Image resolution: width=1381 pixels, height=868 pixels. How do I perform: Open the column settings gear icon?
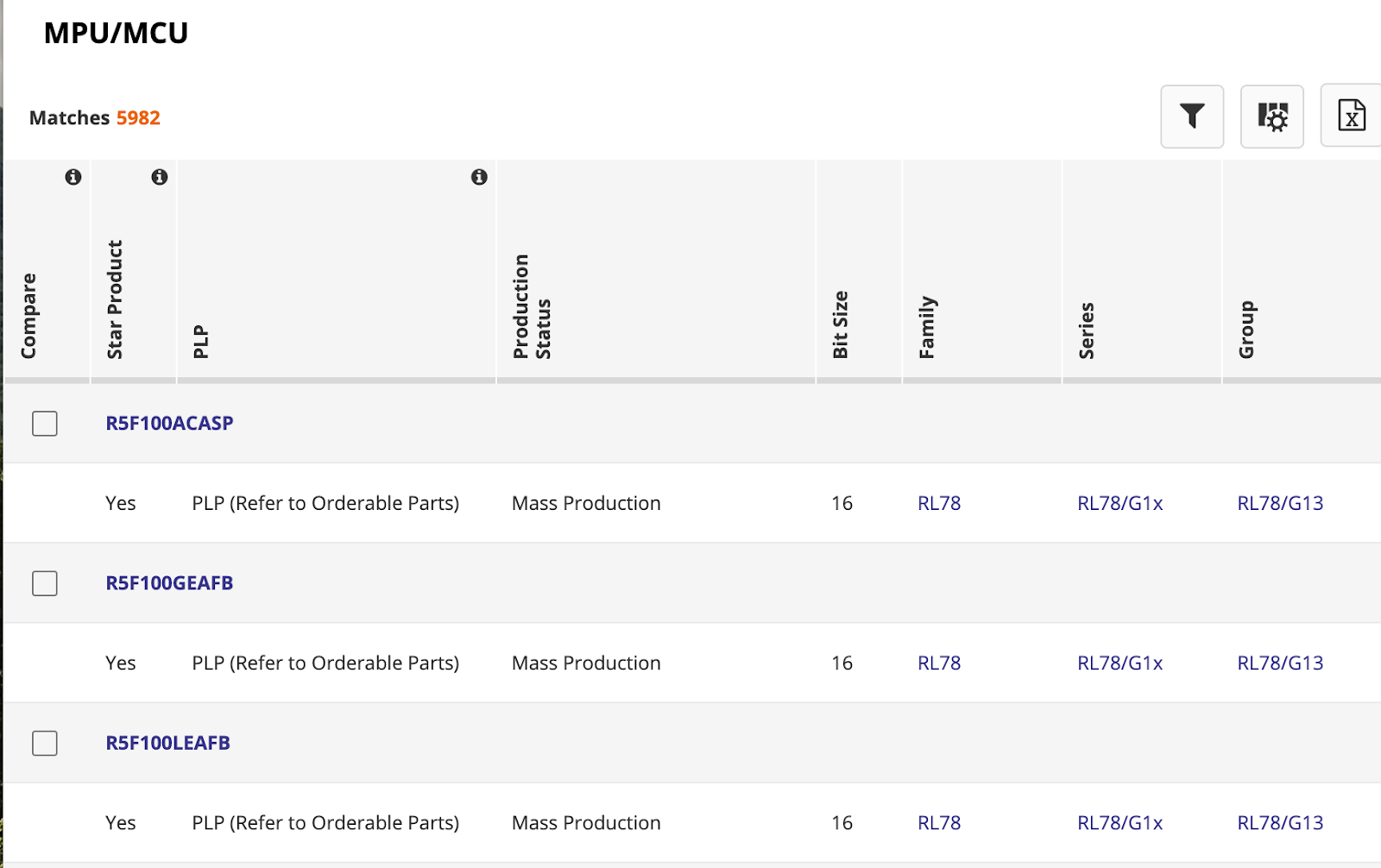(x=1272, y=116)
